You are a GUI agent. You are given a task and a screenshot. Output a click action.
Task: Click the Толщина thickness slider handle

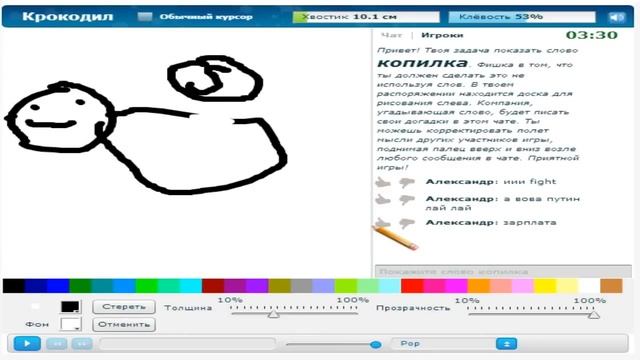pyautogui.click(x=273, y=314)
